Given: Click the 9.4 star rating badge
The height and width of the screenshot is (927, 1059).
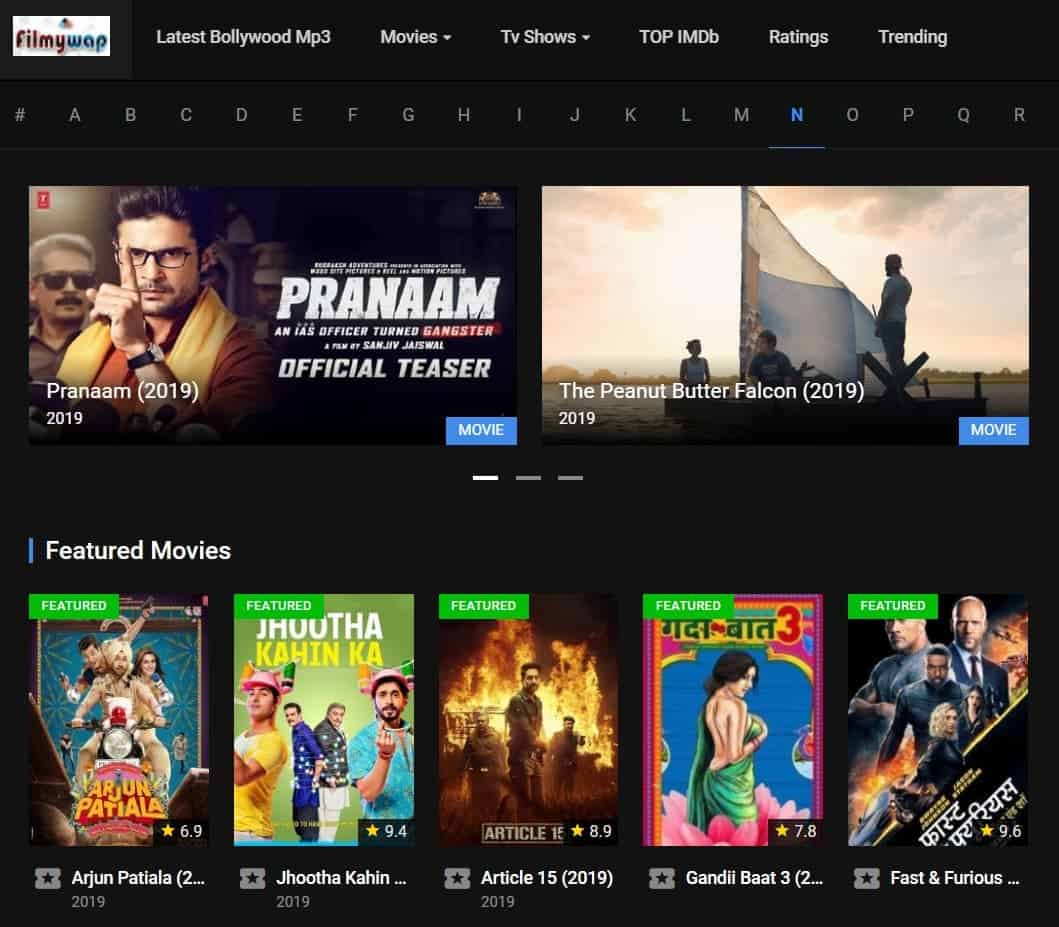Looking at the screenshot, I should [386, 831].
